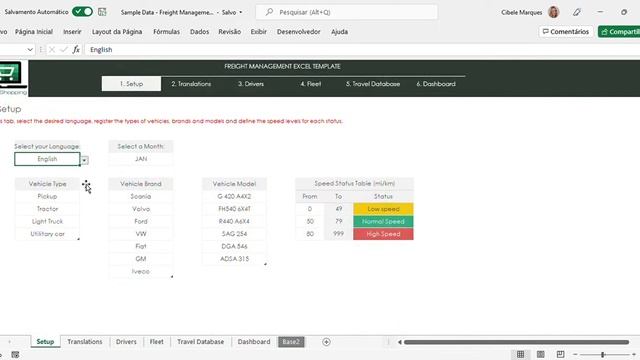Switch to Page Break Preview icon
The height and width of the screenshot is (360, 640).
point(560,354)
